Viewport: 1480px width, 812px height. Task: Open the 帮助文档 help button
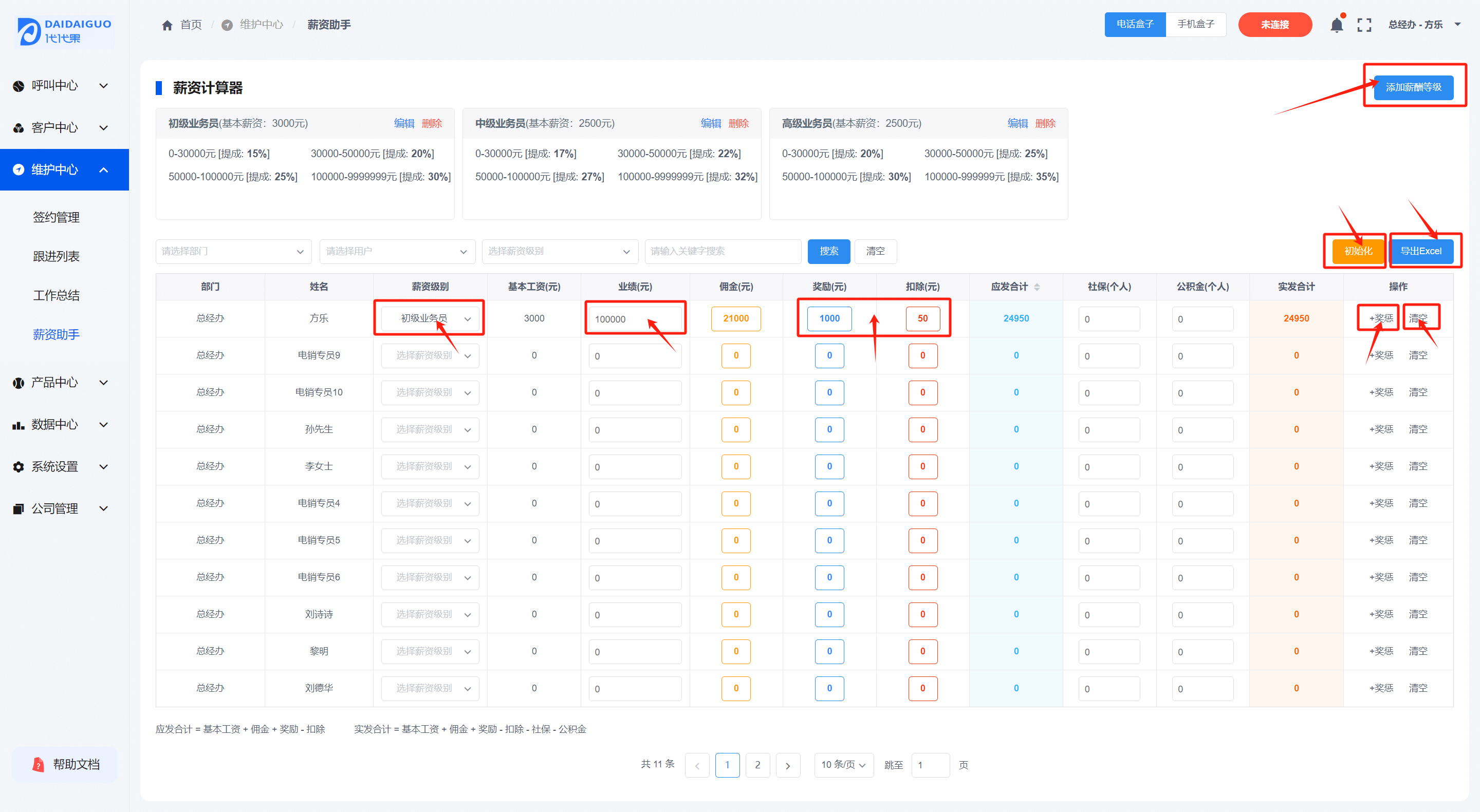click(x=64, y=765)
